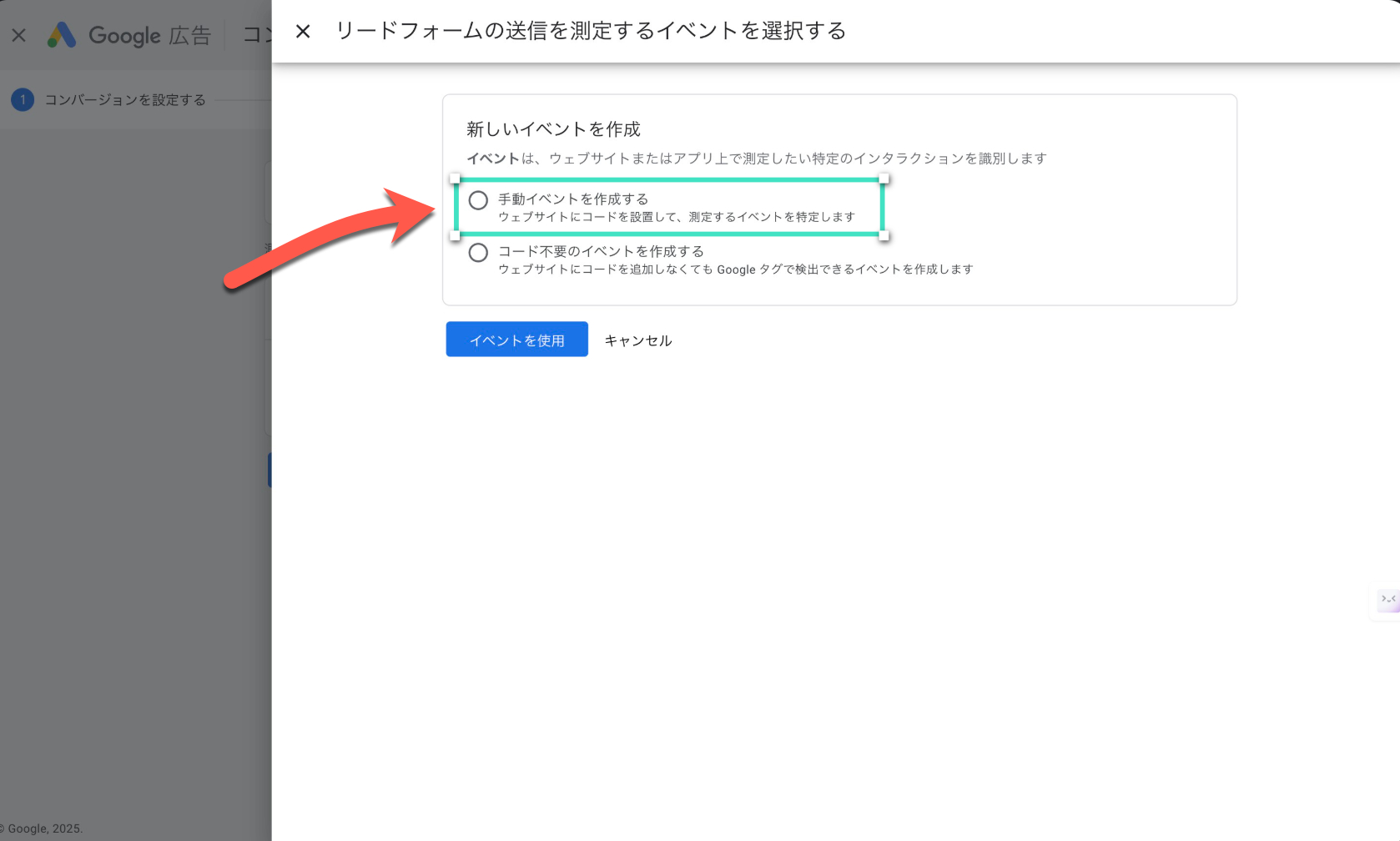1400x841 pixels.
Task: Click the 新しいイベントを作成 card heading
Action: pyautogui.click(x=553, y=129)
